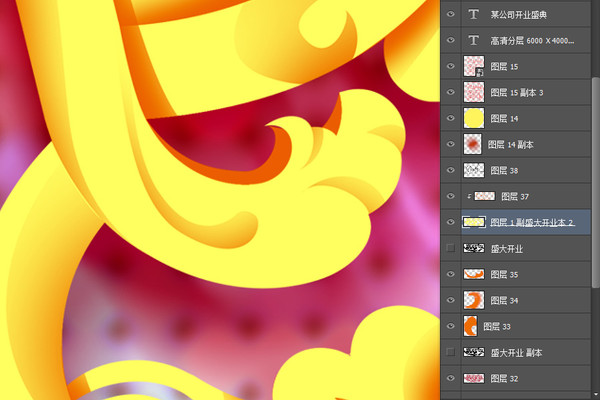Hide the selected 图层 1 副本 2 layer
The image size is (600, 400).
pyautogui.click(x=451, y=222)
